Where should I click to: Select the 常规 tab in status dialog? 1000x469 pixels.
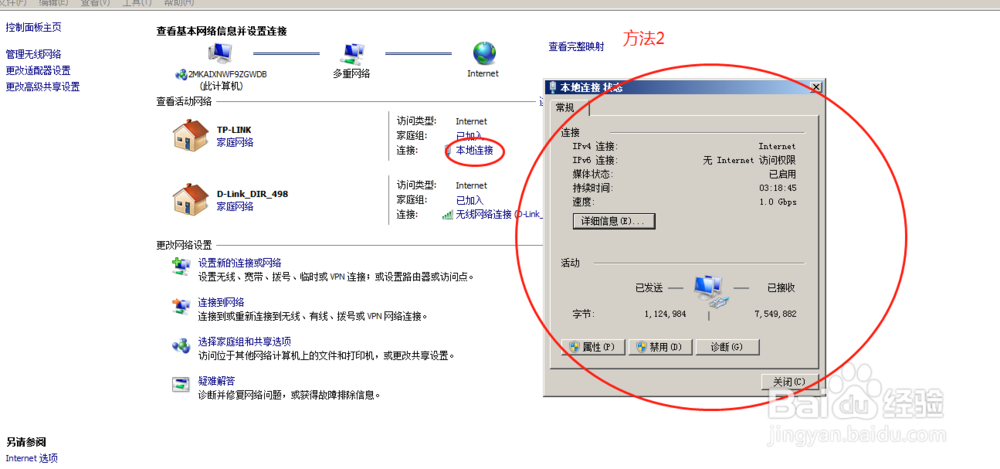tap(566, 108)
